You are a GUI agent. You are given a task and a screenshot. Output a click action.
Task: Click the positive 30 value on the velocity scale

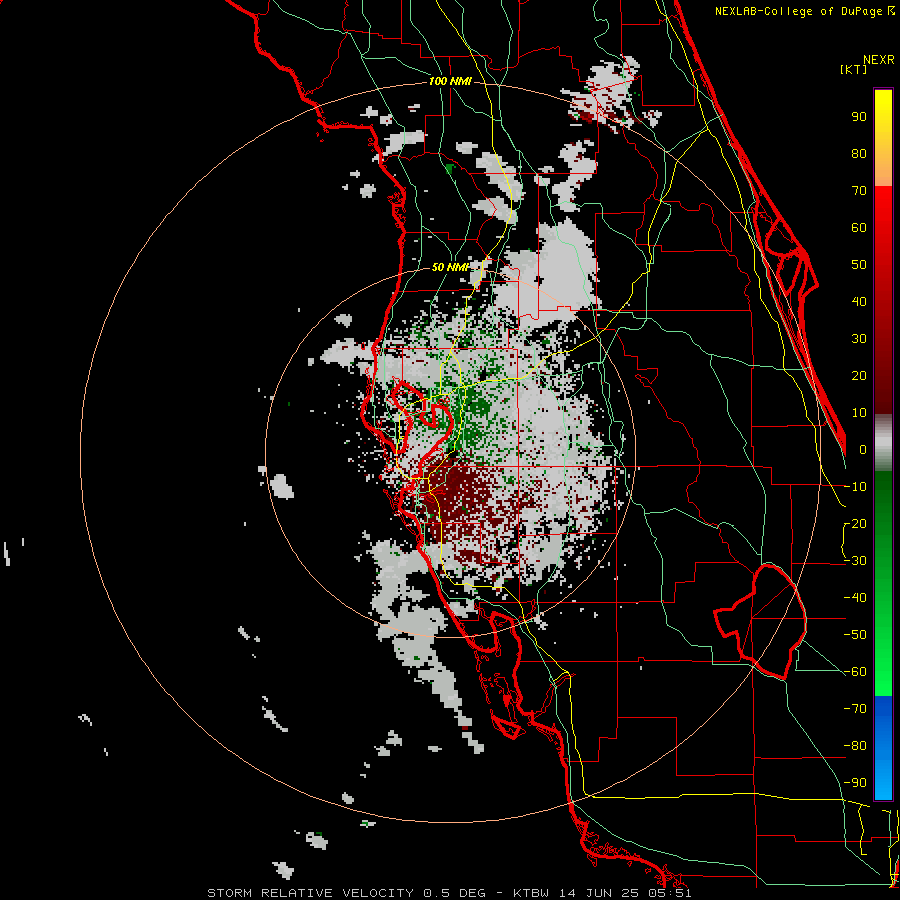point(859,339)
